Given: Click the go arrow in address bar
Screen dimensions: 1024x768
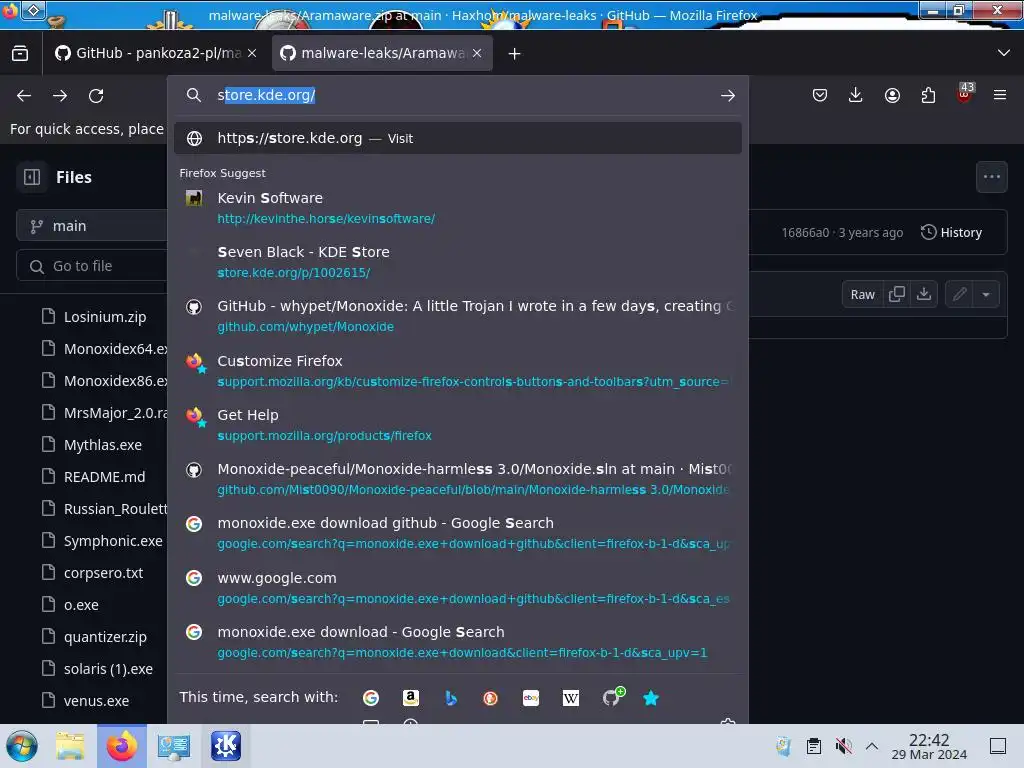Looking at the screenshot, I should click(728, 95).
